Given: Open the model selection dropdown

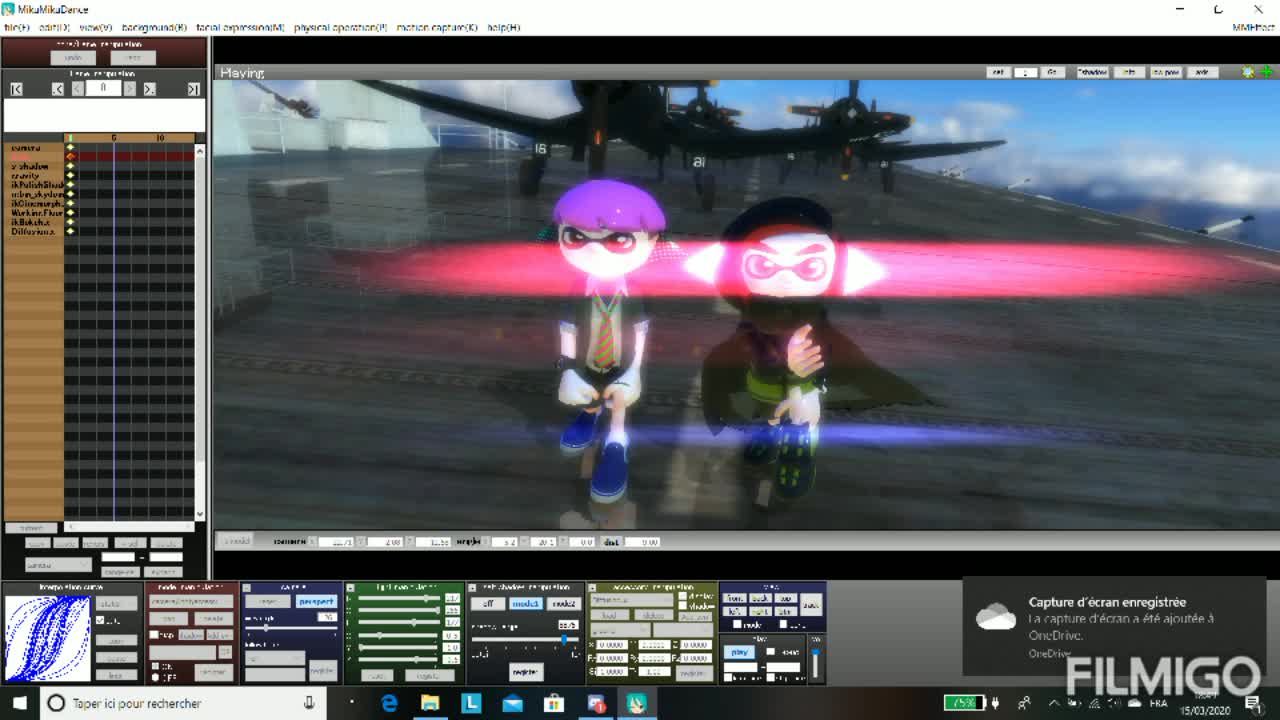Looking at the screenshot, I should [190, 602].
